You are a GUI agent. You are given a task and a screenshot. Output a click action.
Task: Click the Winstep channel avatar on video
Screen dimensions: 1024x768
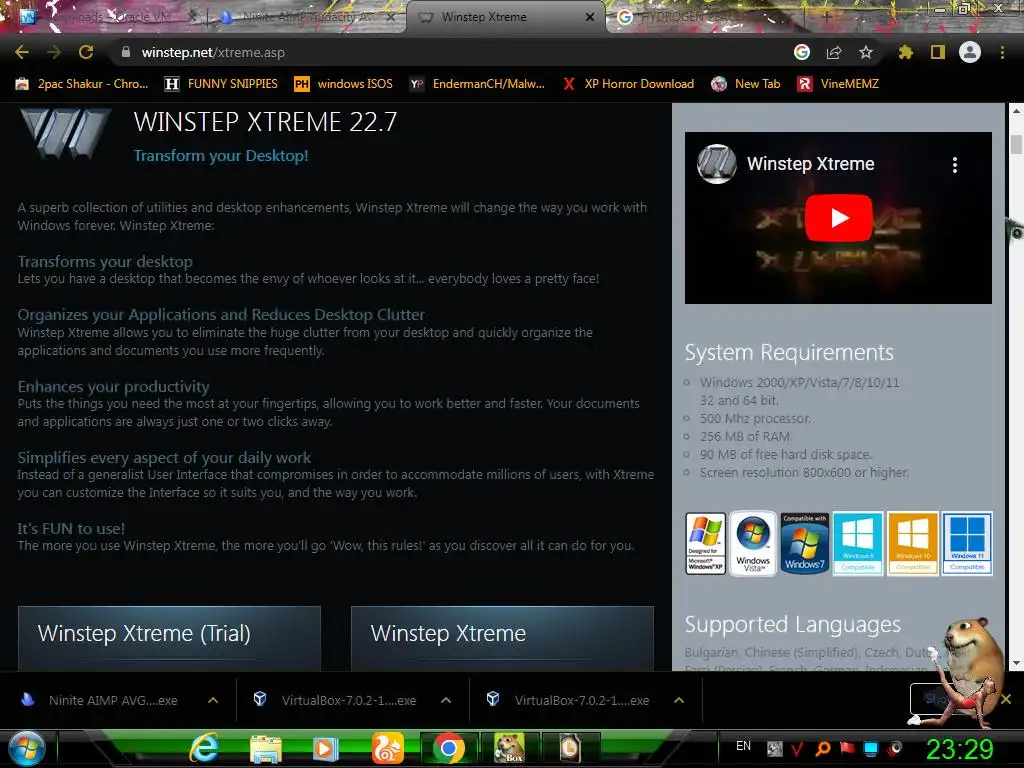pyautogui.click(x=716, y=164)
